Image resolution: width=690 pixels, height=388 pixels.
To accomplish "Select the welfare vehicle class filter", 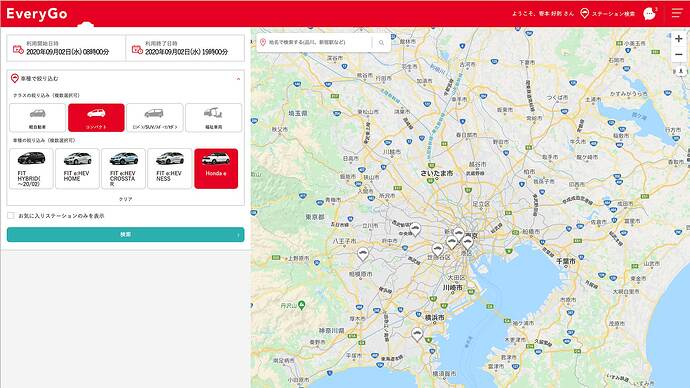I will point(213,117).
